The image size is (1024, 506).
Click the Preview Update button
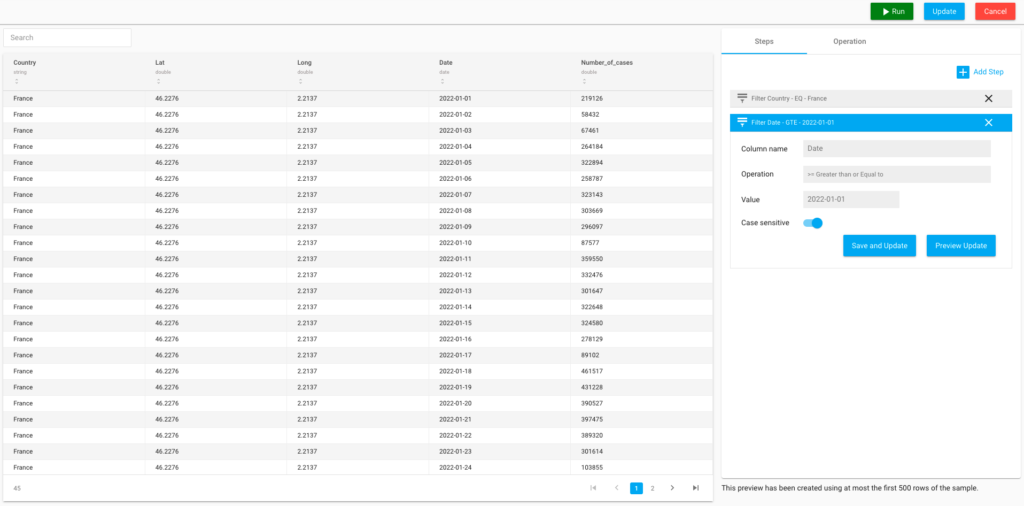[x=961, y=245]
